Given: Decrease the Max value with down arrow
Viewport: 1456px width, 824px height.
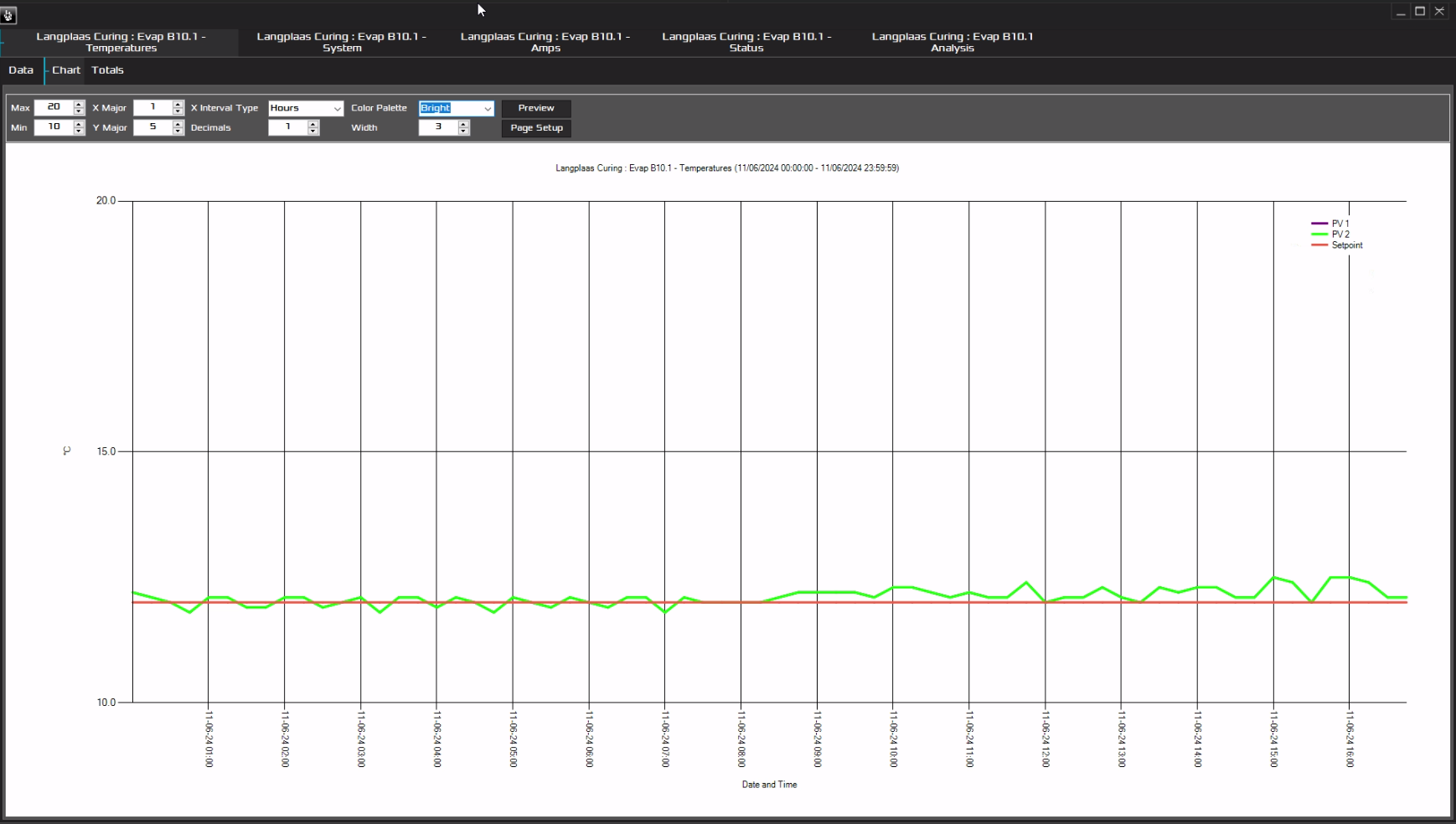Looking at the screenshot, I should pyautogui.click(x=79, y=111).
